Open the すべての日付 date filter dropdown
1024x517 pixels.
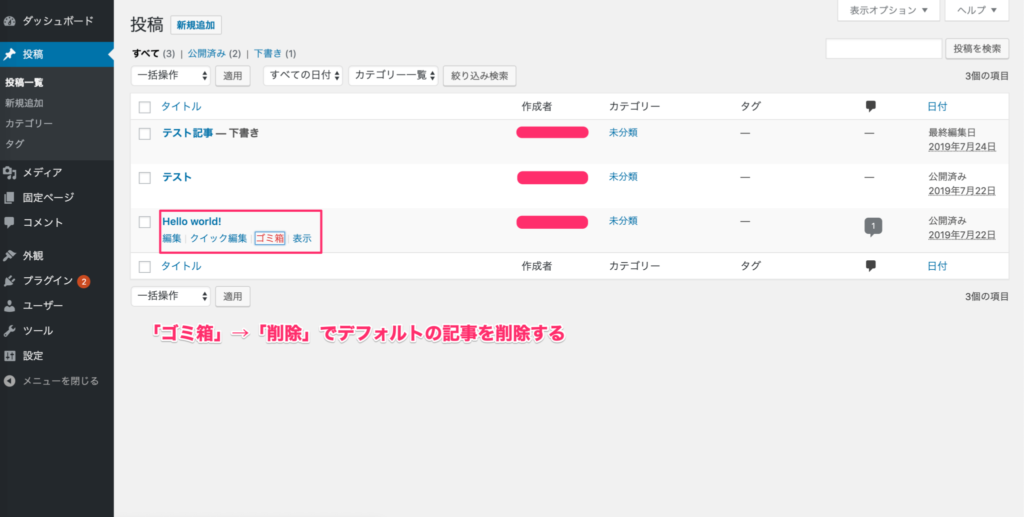point(304,76)
